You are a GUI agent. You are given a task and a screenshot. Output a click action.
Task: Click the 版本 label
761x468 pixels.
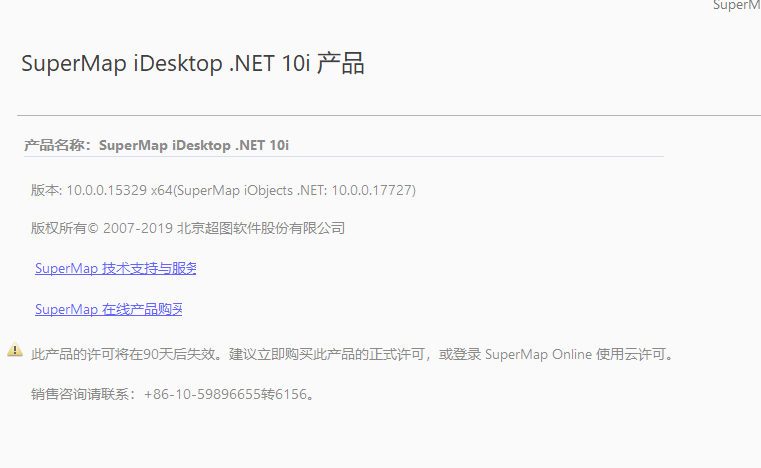tap(45, 190)
